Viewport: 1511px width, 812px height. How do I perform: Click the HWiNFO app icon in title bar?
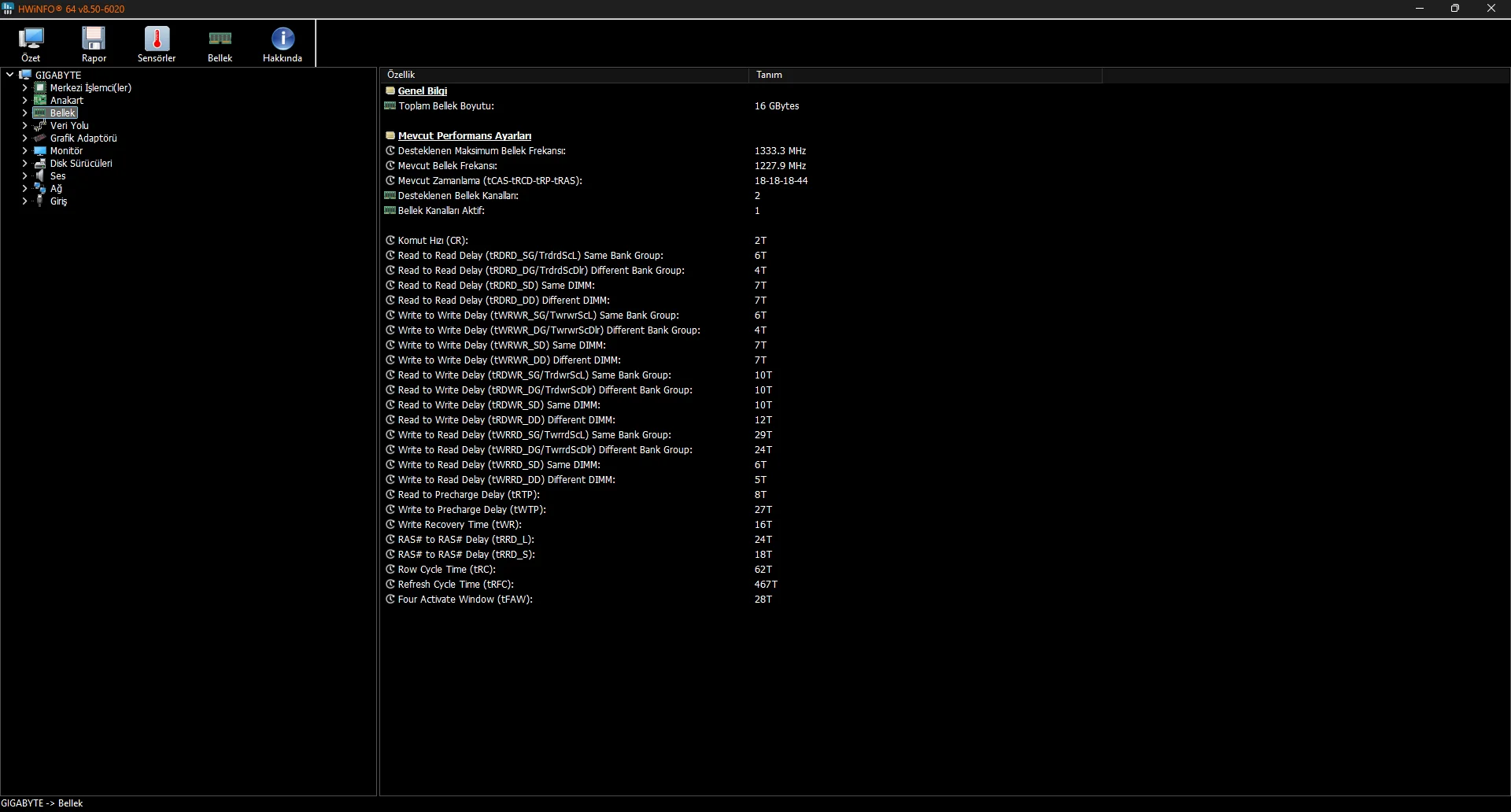(x=8, y=9)
